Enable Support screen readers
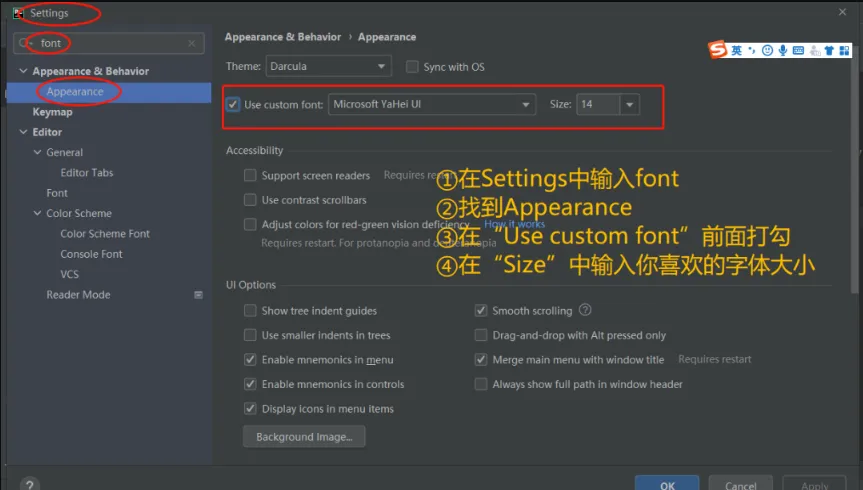 (250, 175)
